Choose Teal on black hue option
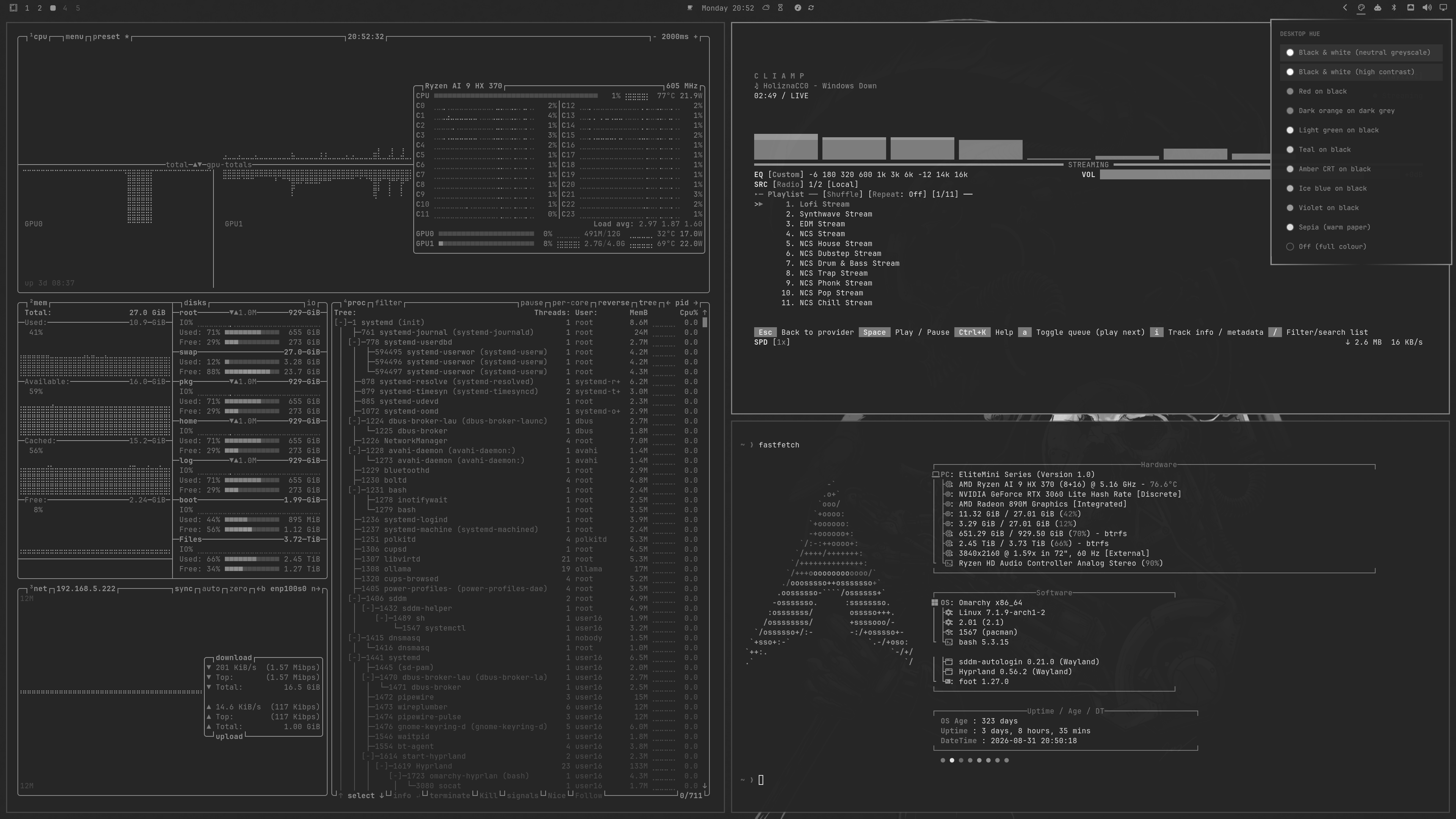Image resolution: width=1456 pixels, height=819 pixels. point(1361,150)
